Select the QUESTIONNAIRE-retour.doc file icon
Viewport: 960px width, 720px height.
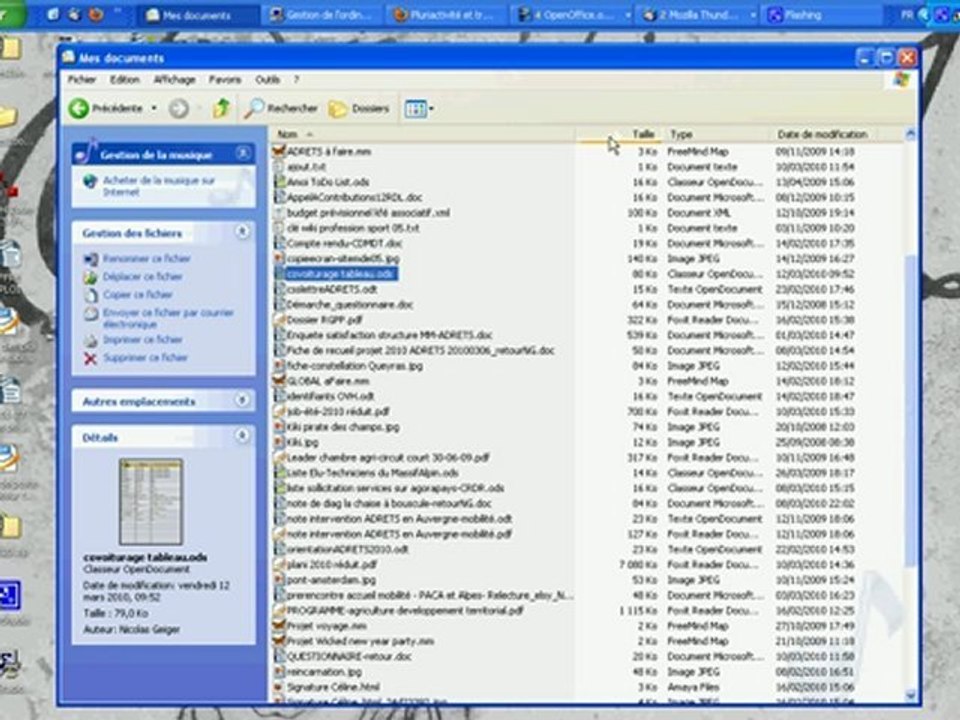pyautogui.click(x=279, y=656)
